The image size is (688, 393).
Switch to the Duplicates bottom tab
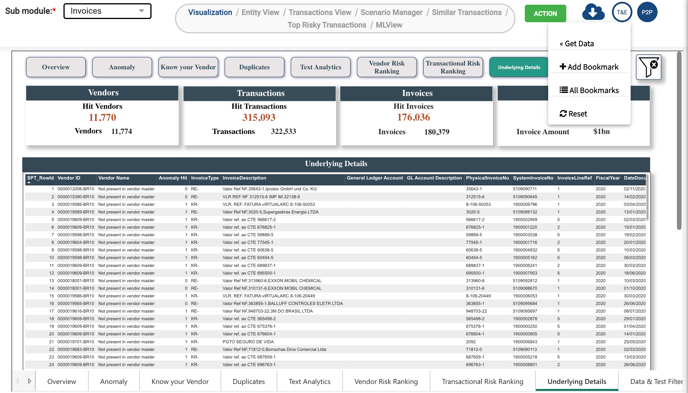(x=249, y=382)
